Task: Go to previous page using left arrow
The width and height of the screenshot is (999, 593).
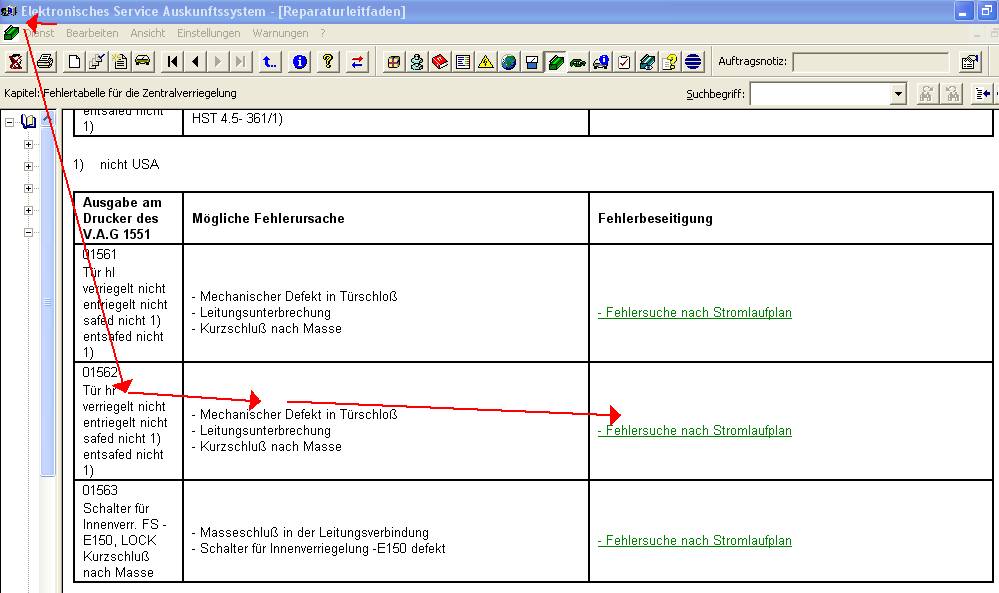Action: pos(195,62)
